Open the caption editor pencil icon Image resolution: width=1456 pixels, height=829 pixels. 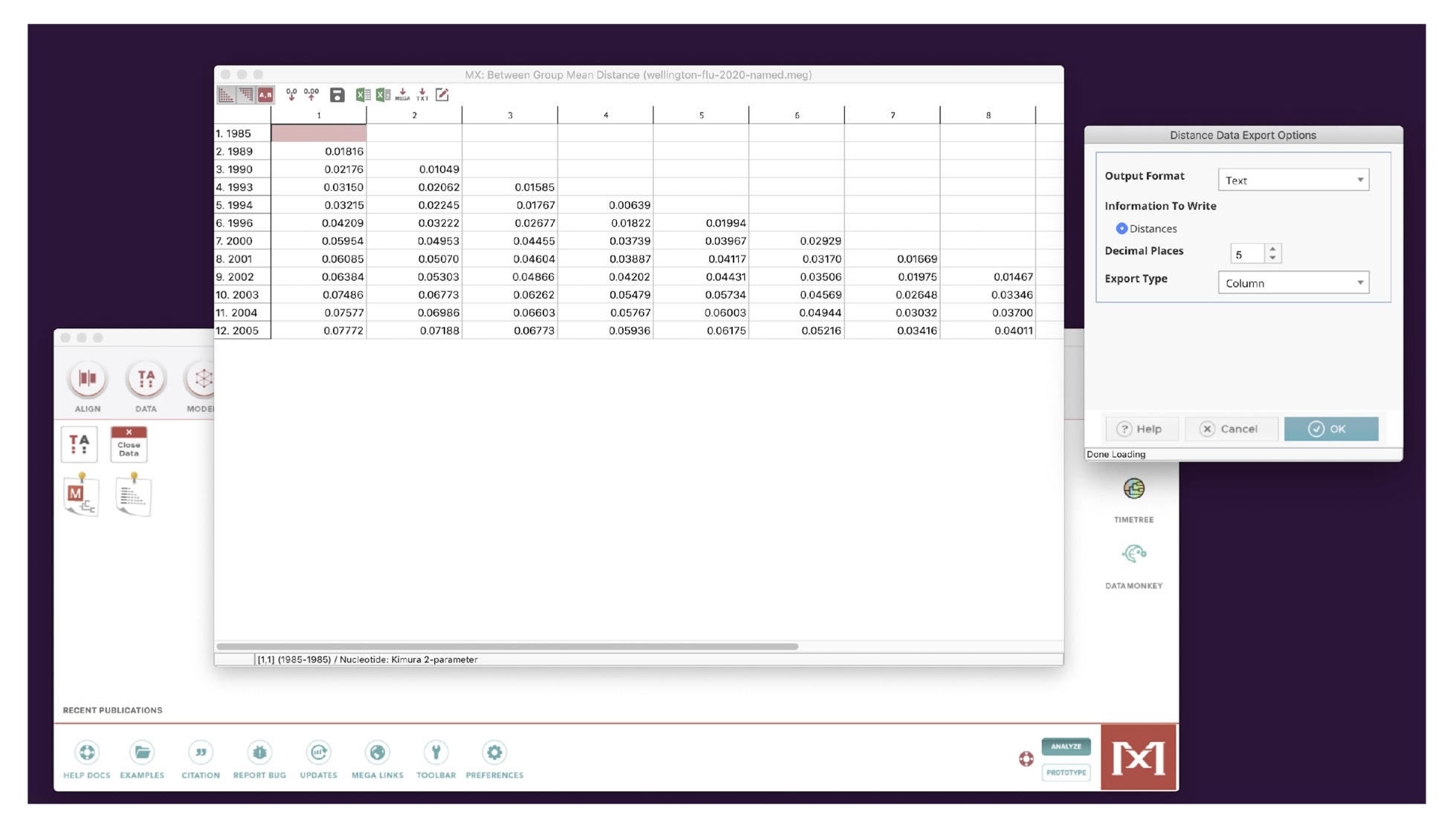[x=442, y=94]
